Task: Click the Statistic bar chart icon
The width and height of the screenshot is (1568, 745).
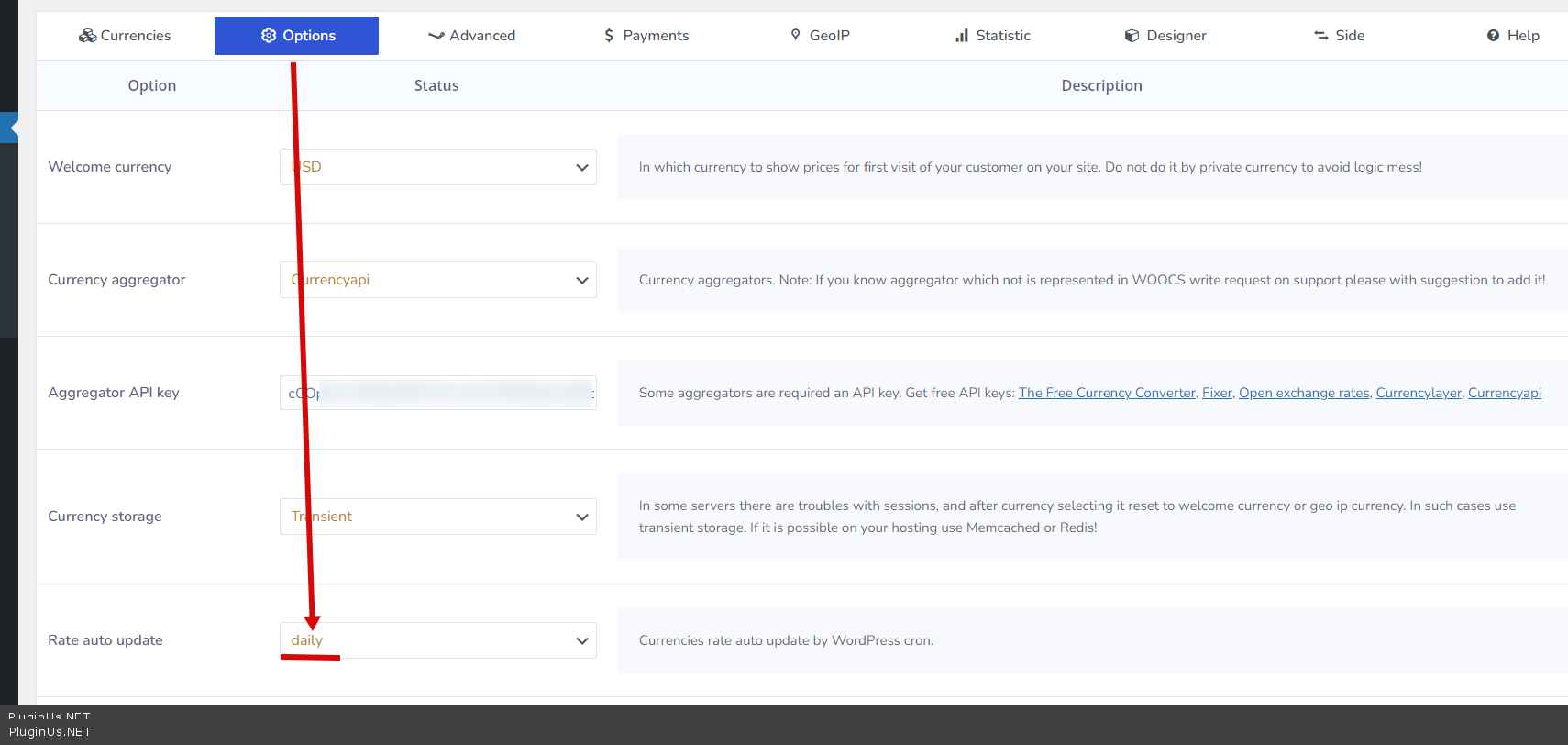Action: (x=962, y=36)
